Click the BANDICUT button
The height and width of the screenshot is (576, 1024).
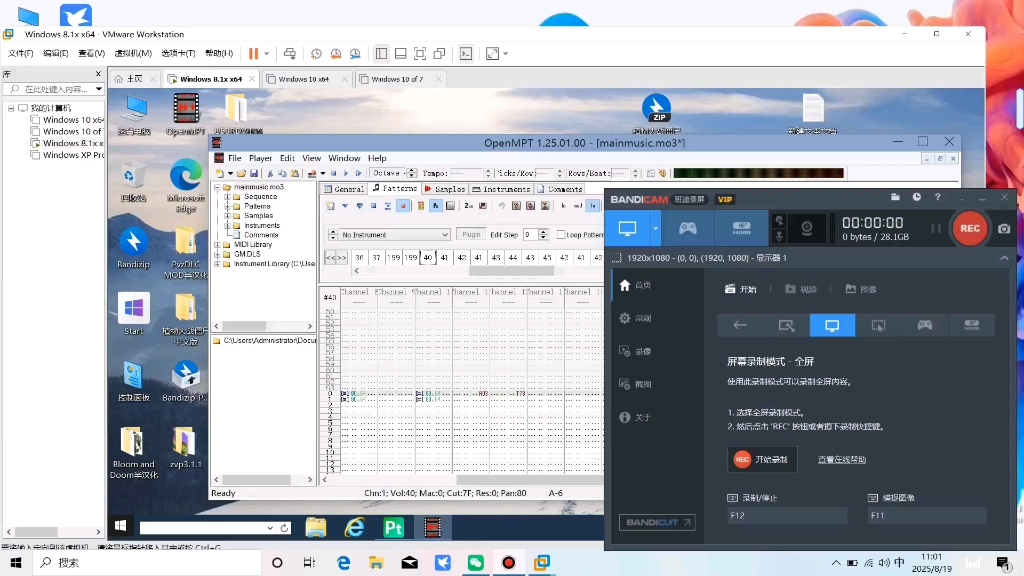(x=657, y=522)
